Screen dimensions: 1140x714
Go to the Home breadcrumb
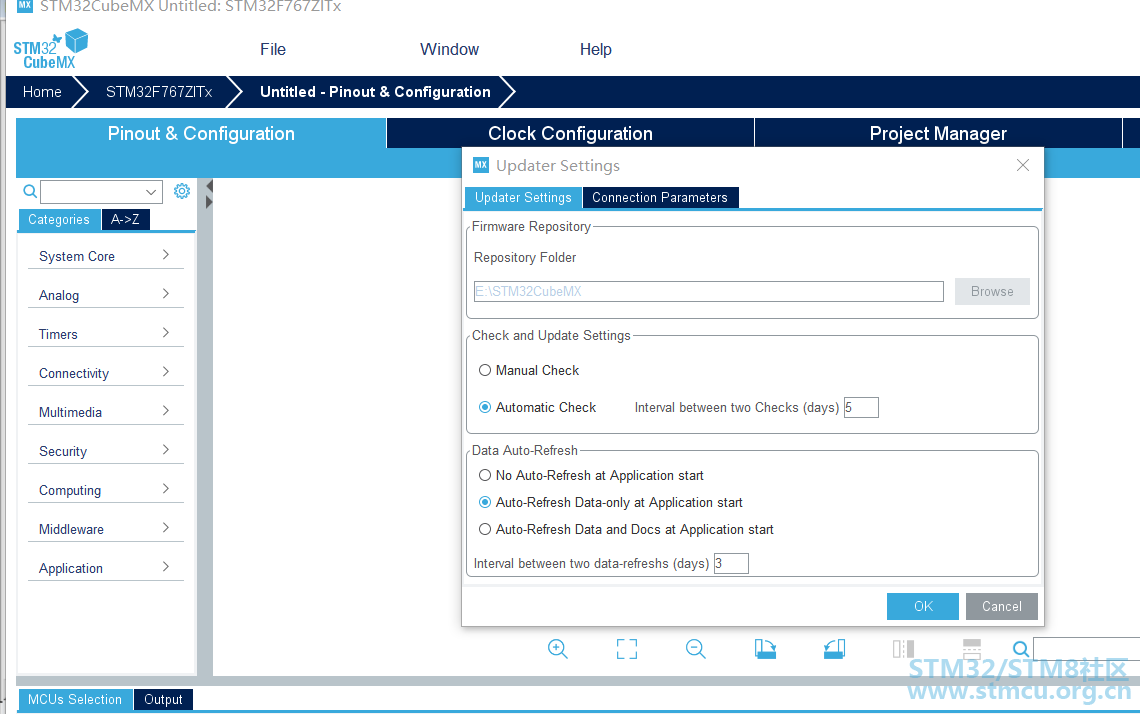pyautogui.click(x=42, y=92)
